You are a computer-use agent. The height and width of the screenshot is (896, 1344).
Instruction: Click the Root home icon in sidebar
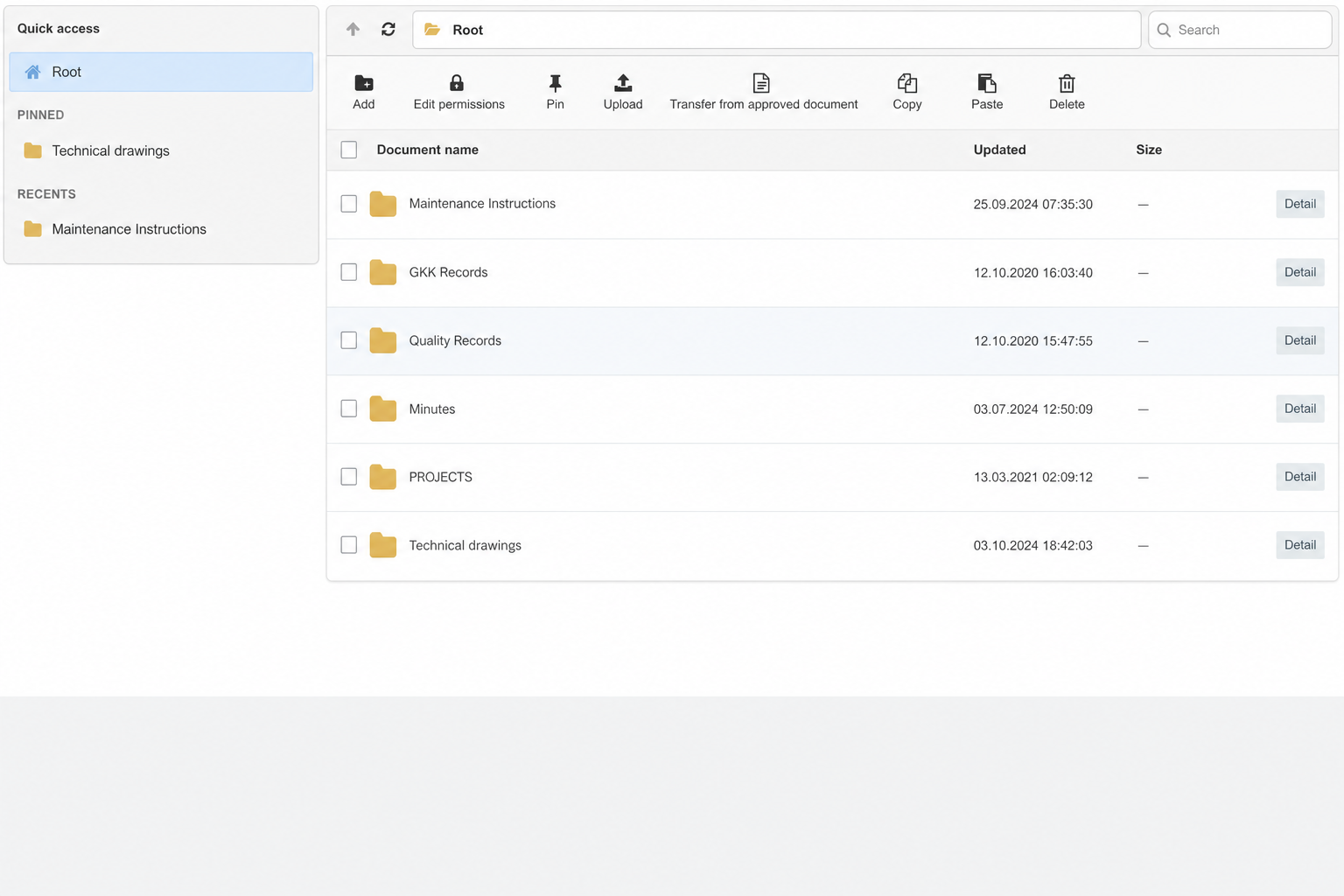[x=32, y=72]
